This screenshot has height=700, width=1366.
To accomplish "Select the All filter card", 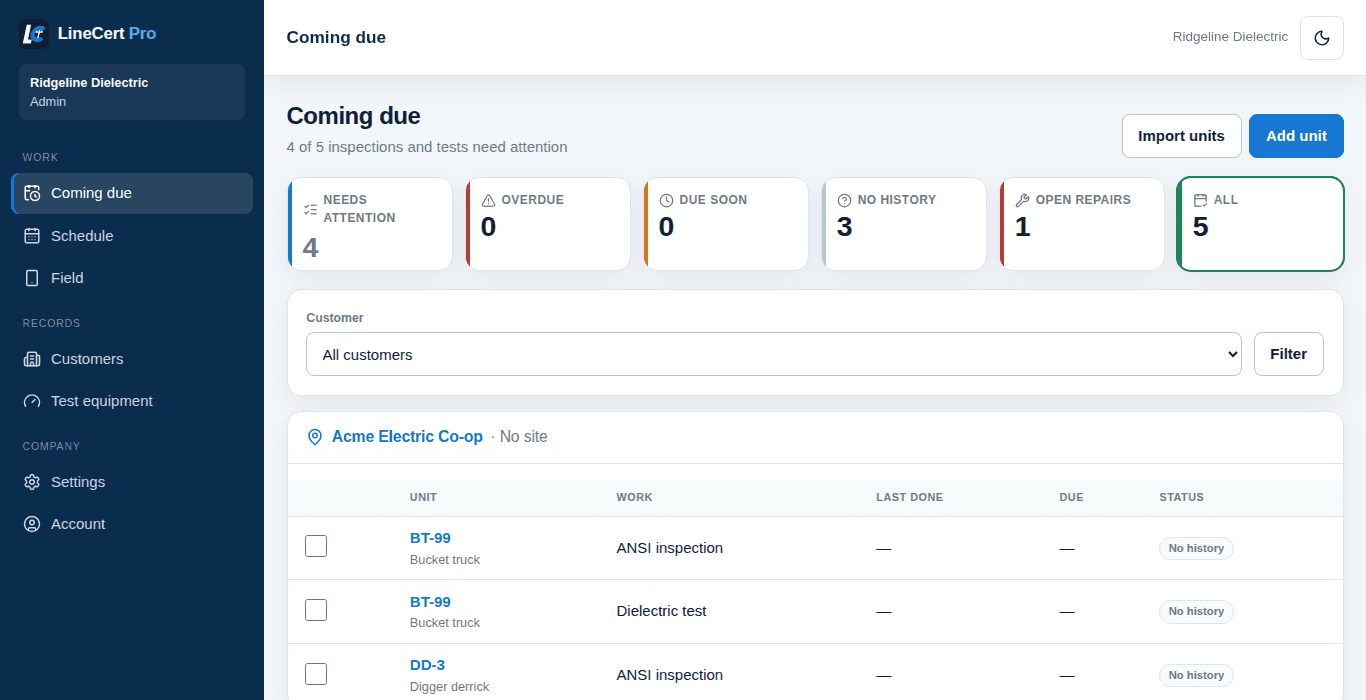I will click(x=1260, y=224).
